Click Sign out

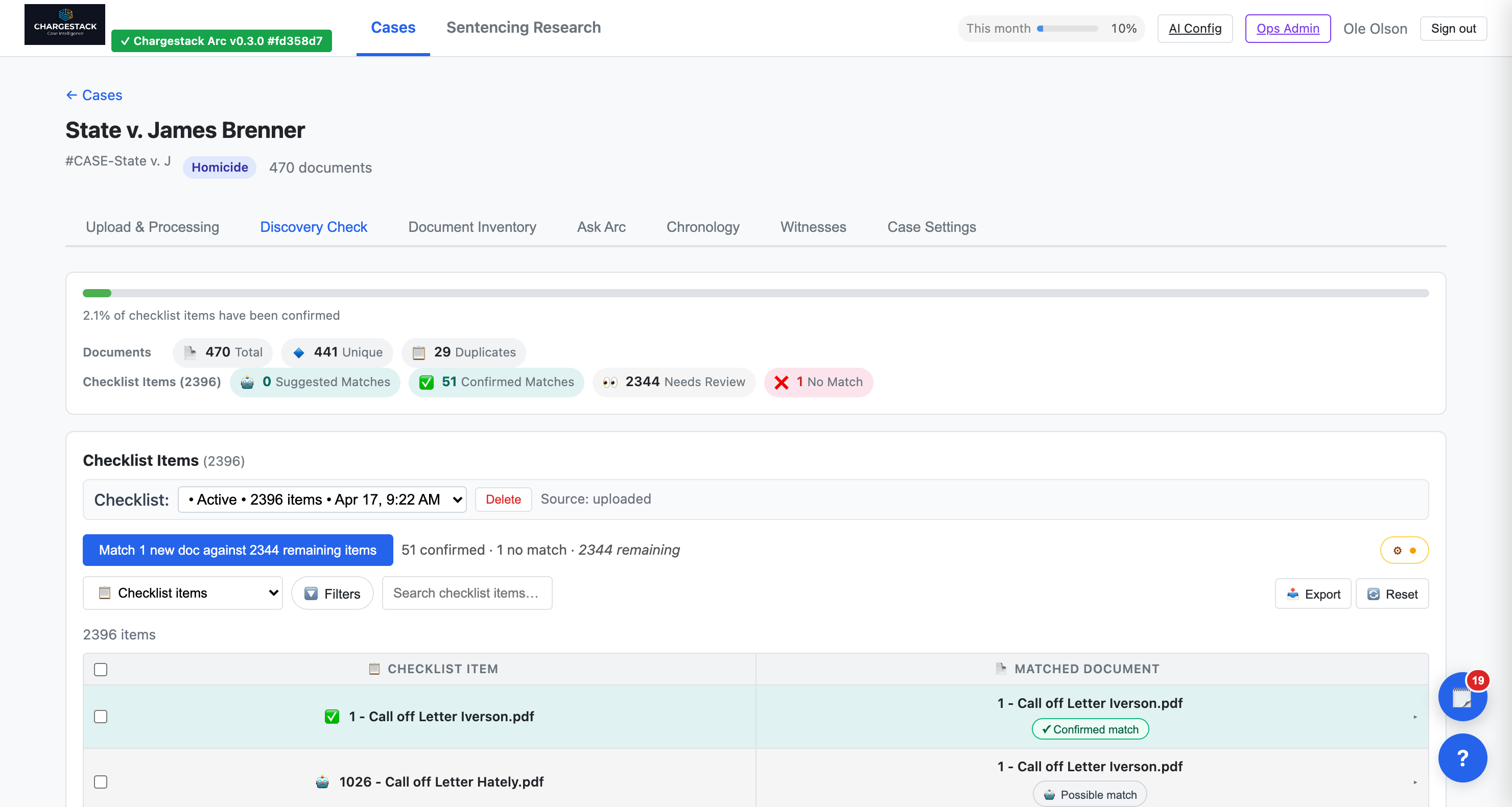point(1453,28)
